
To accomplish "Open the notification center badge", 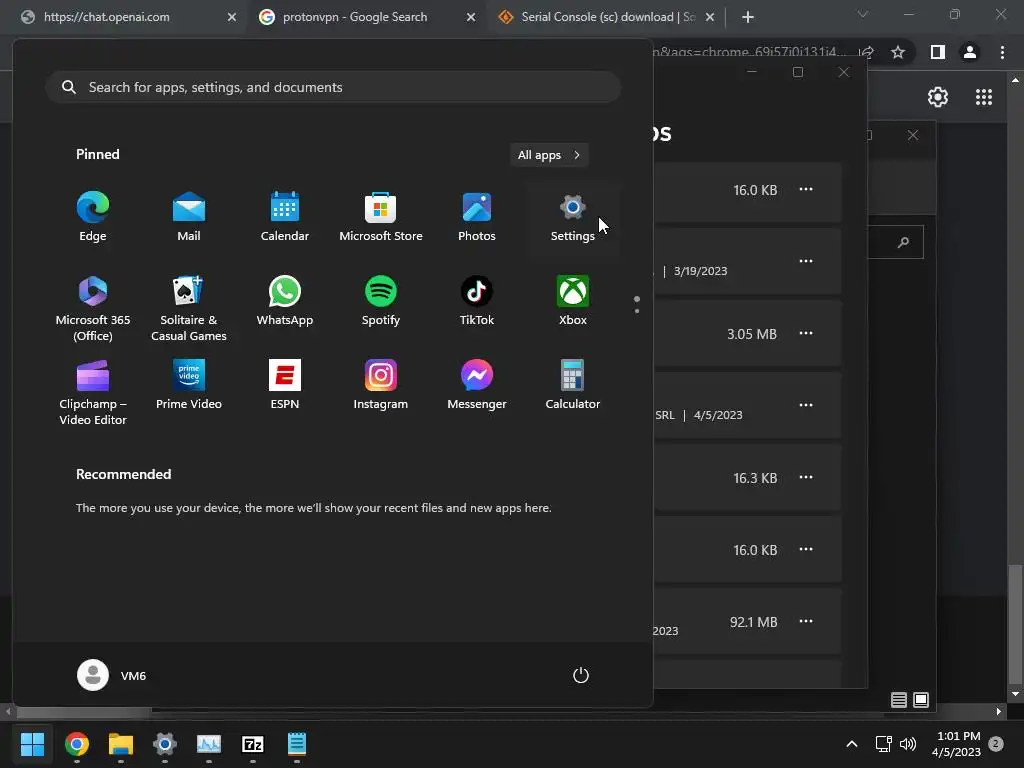I will click(x=996, y=743).
